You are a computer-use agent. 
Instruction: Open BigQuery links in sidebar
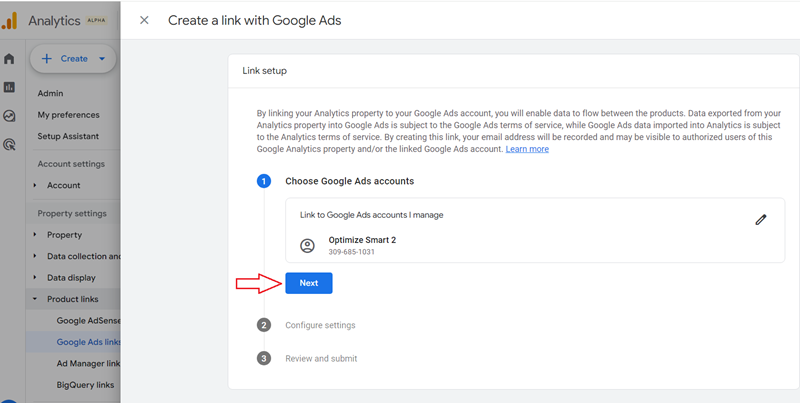click(x=85, y=385)
